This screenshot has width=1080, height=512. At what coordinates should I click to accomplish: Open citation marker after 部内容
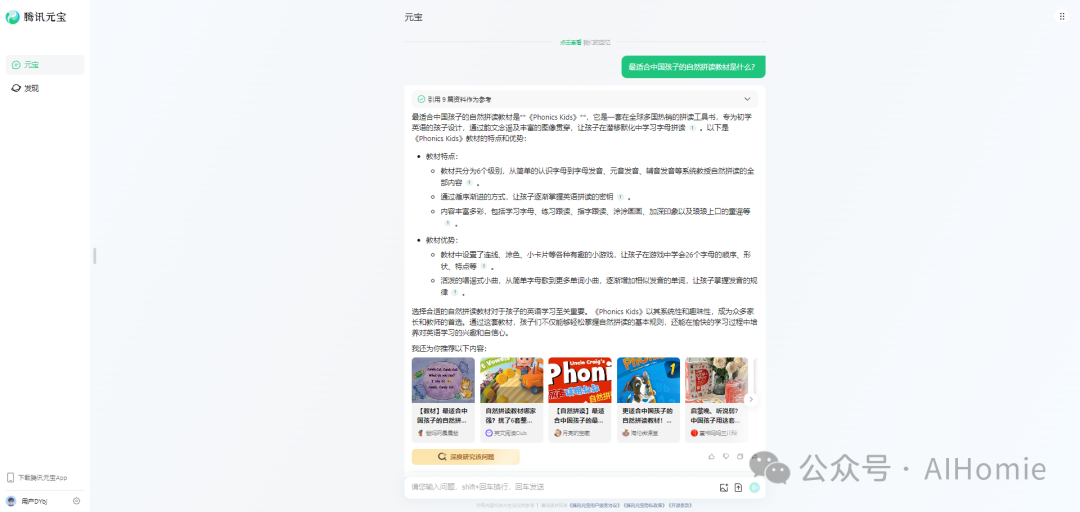pyautogui.click(x=469, y=183)
